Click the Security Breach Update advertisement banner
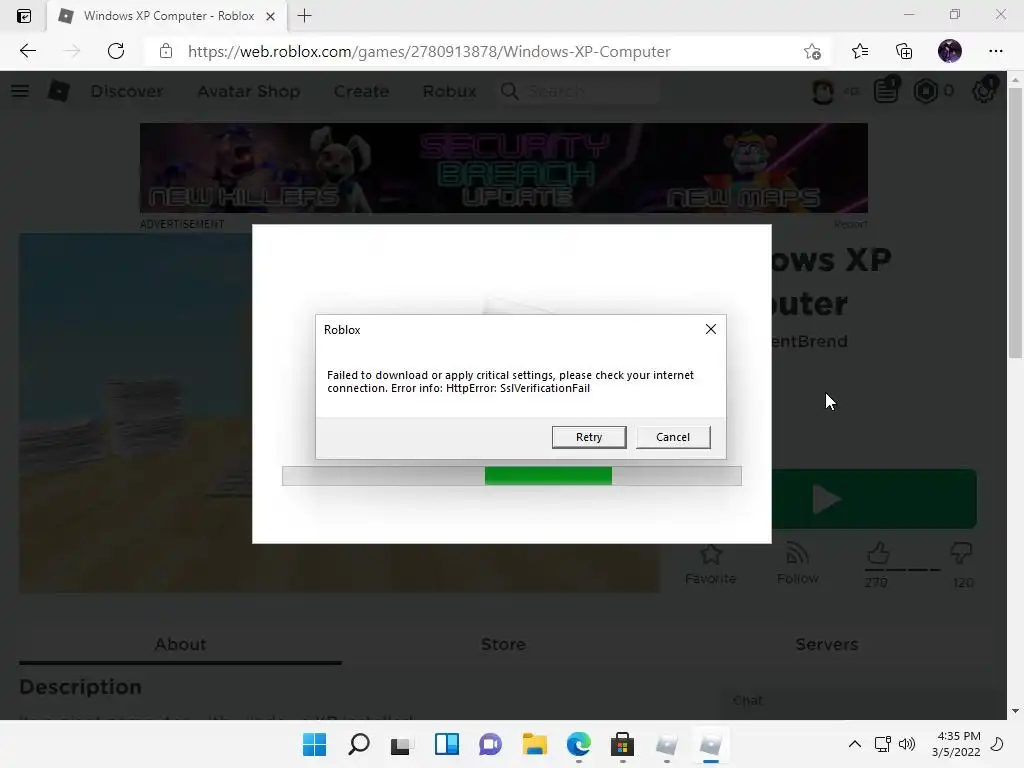This screenshot has width=1024, height=768. (x=504, y=168)
